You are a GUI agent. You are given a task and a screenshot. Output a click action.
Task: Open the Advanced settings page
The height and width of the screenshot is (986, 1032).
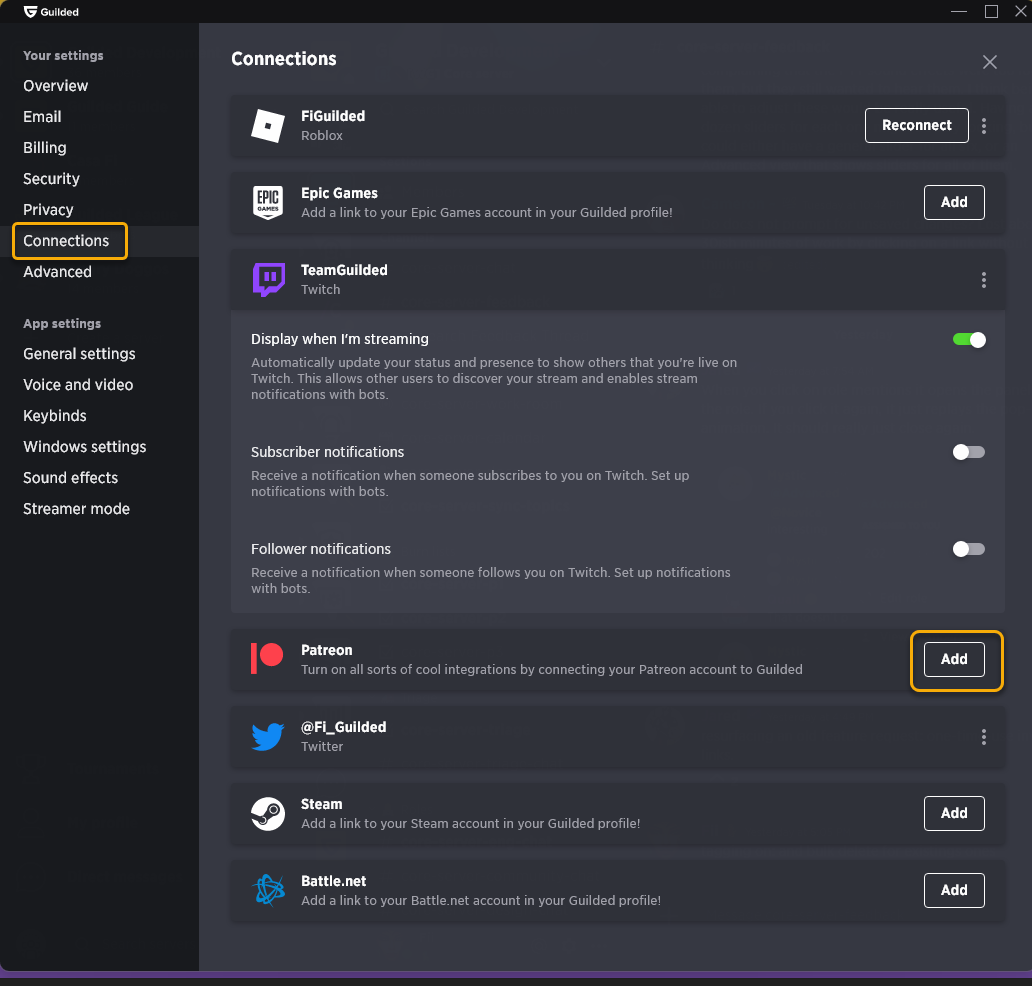[x=57, y=272]
